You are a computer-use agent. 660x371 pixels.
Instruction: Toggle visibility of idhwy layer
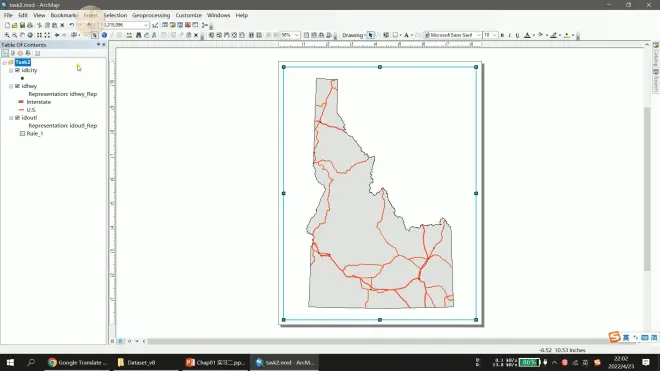pyautogui.click(x=17, y=86)
